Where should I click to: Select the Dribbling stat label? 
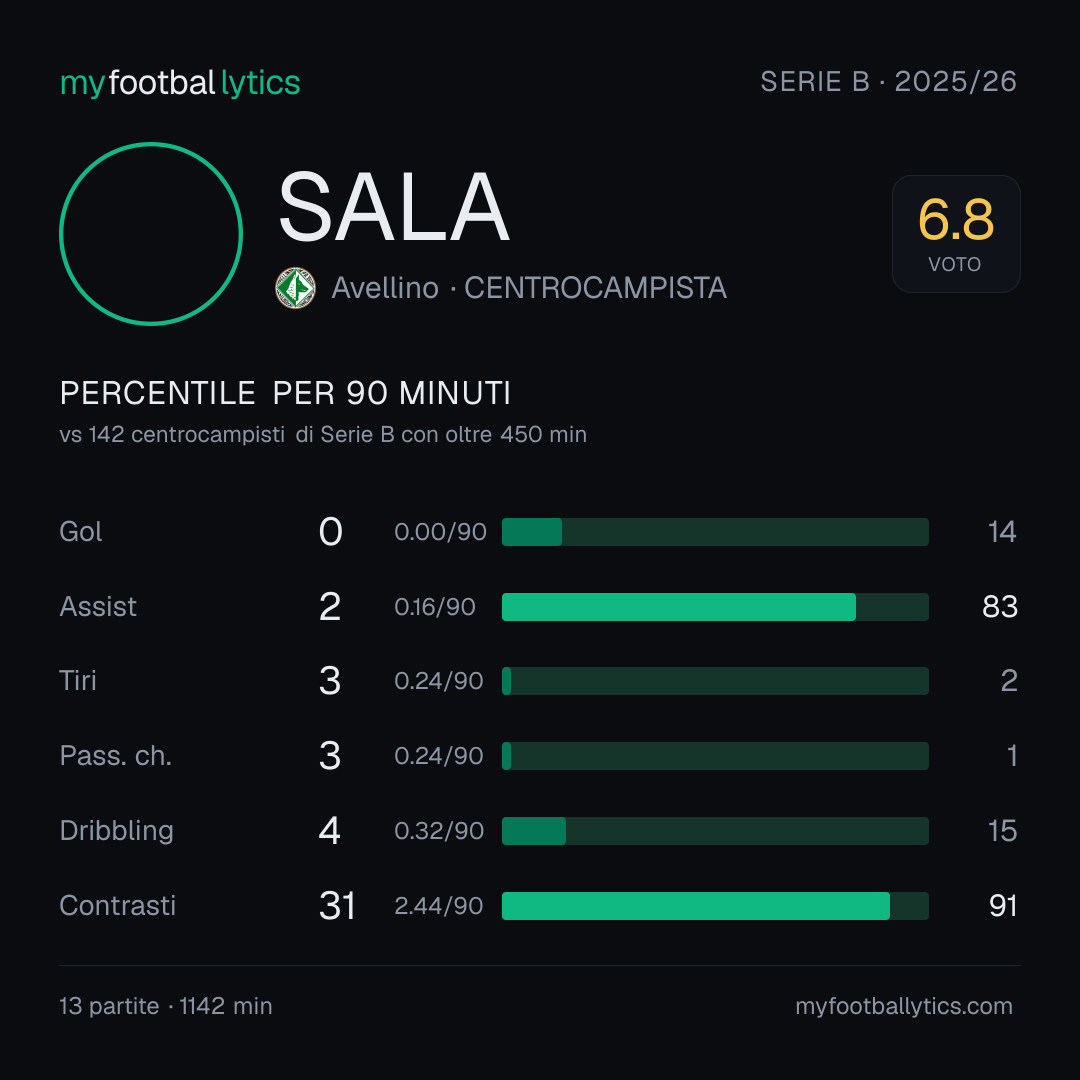(116, 831)
